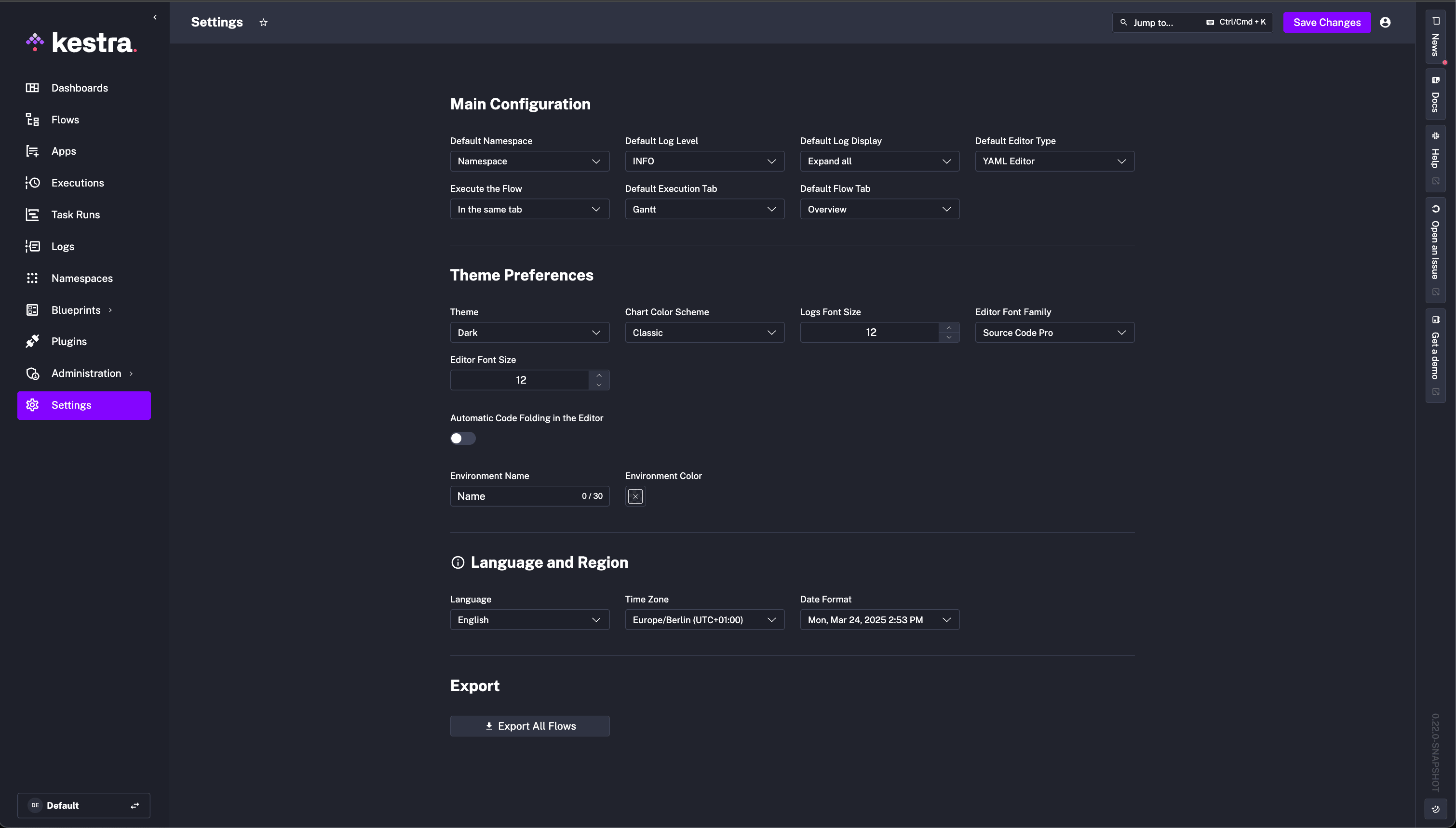
Task: Click the Executions history icon in sidebar
Action: click(x=32, y=183)
